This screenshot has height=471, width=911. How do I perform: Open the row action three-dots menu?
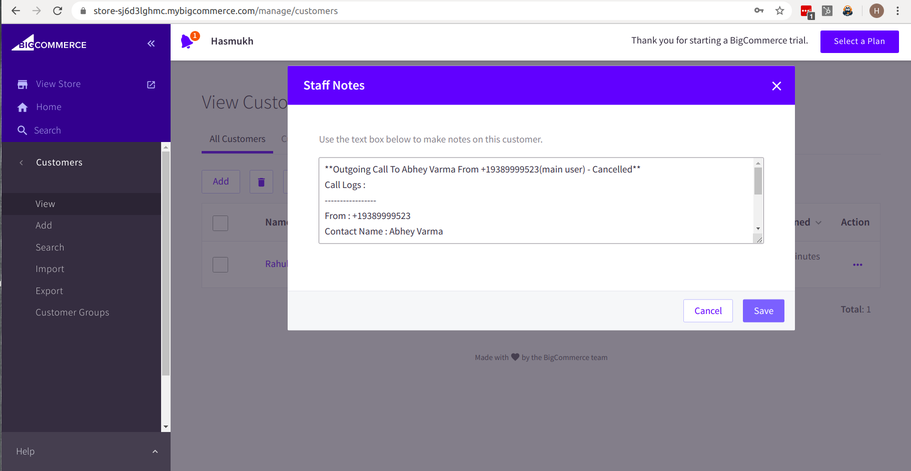(x=857, y=265)
